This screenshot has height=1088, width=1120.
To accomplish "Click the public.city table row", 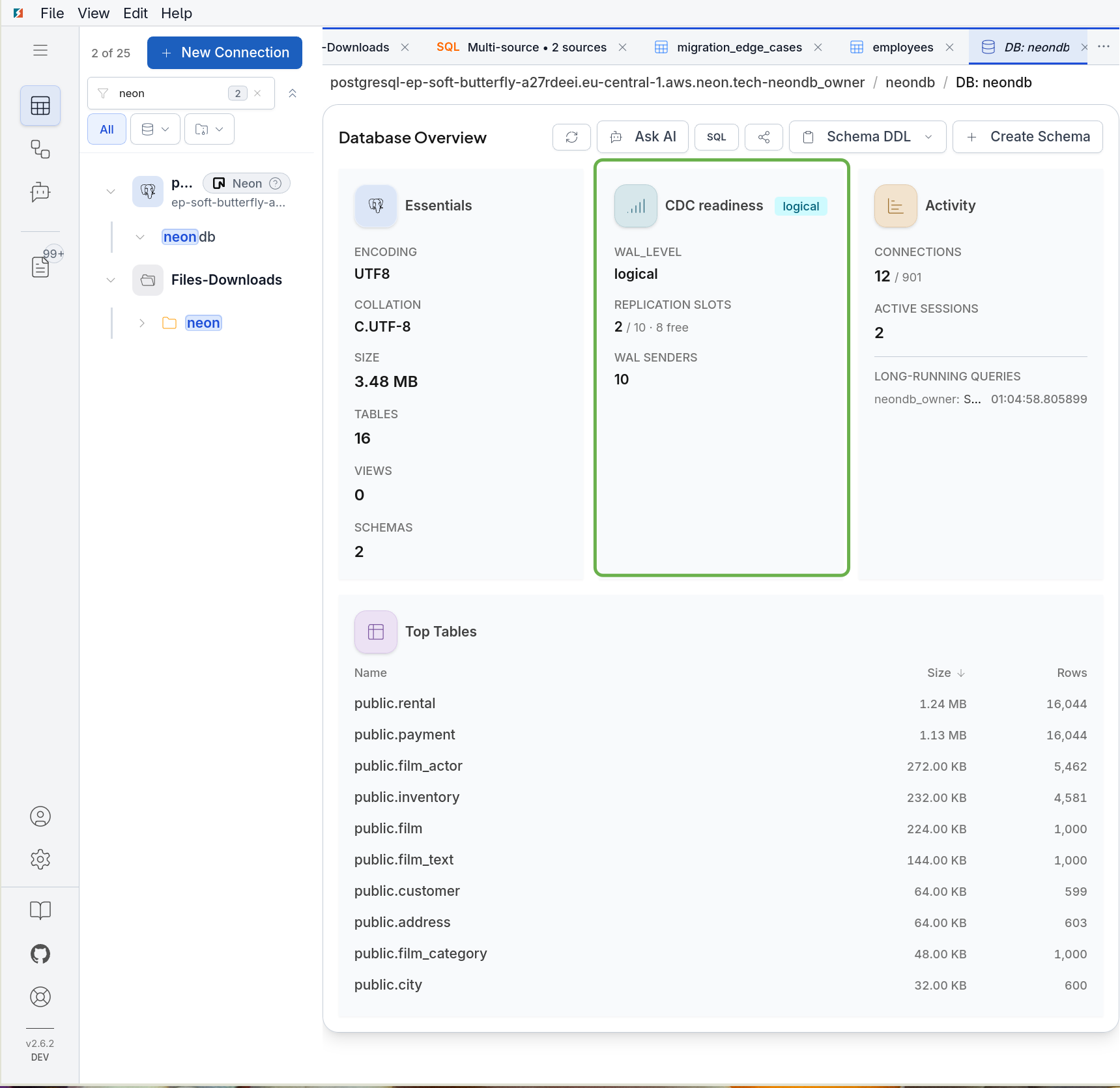I will coord(721,985).
